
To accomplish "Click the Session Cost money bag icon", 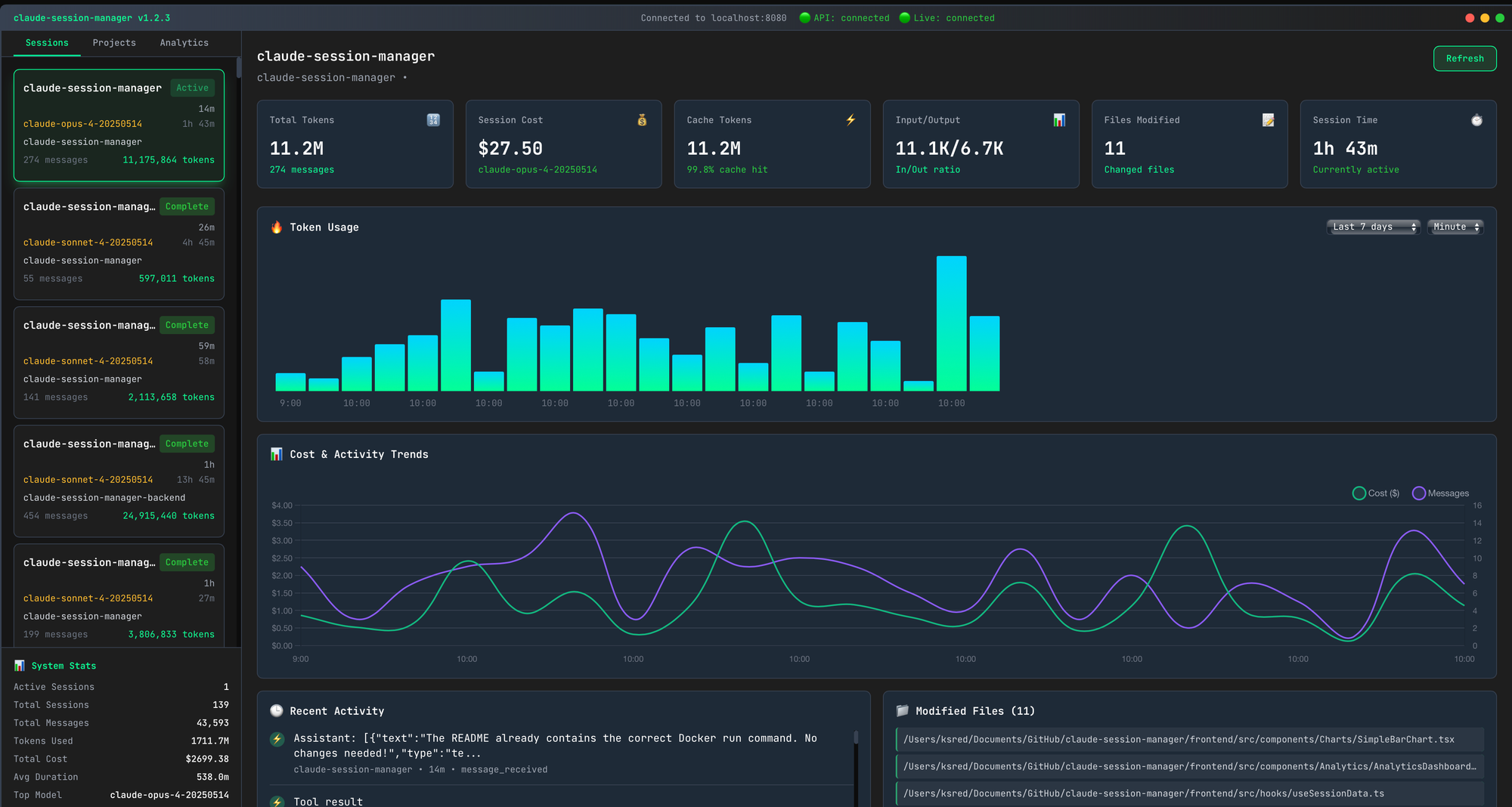I will pos(642,120).
